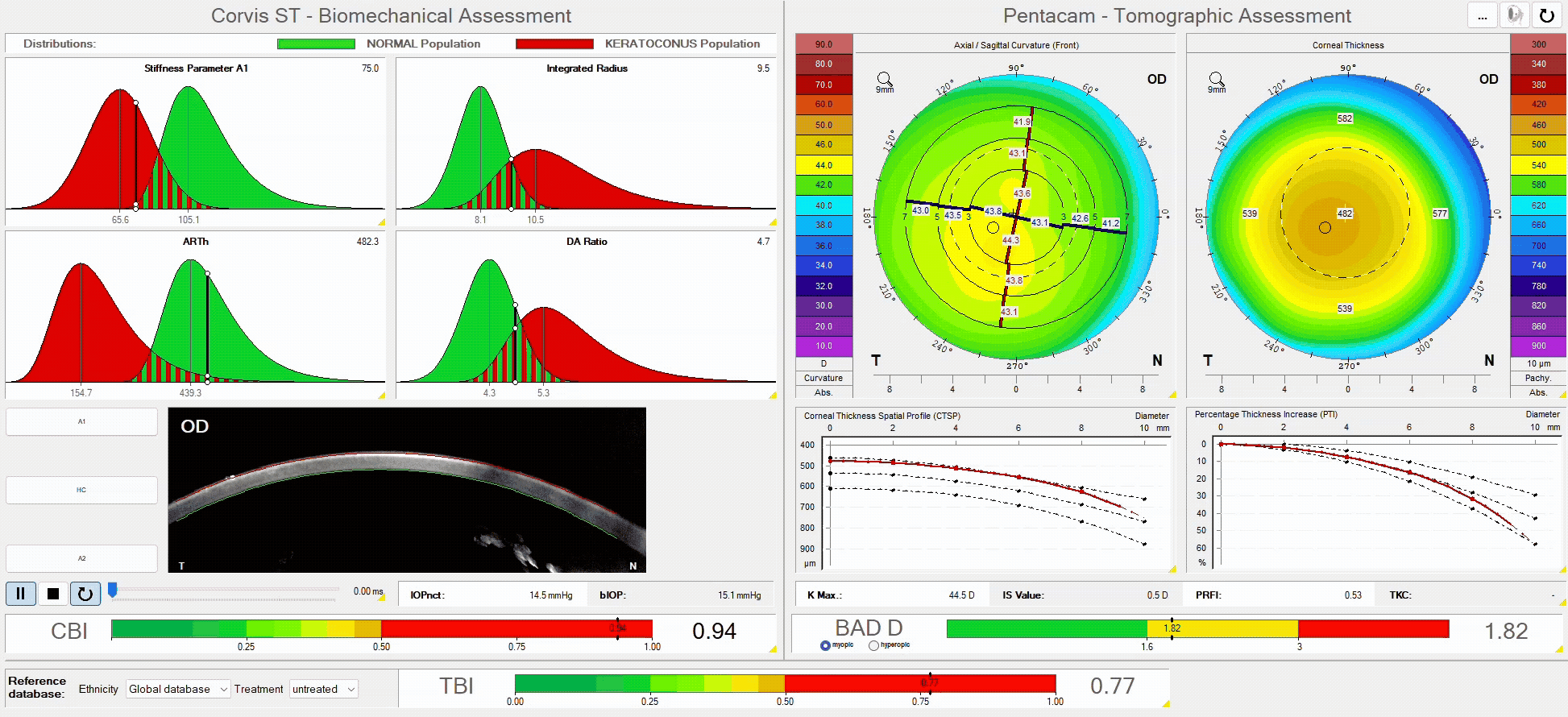Click the bIOP 15.1 mmHg value
The image size is (1568, 717).
[x=740, y=595]
